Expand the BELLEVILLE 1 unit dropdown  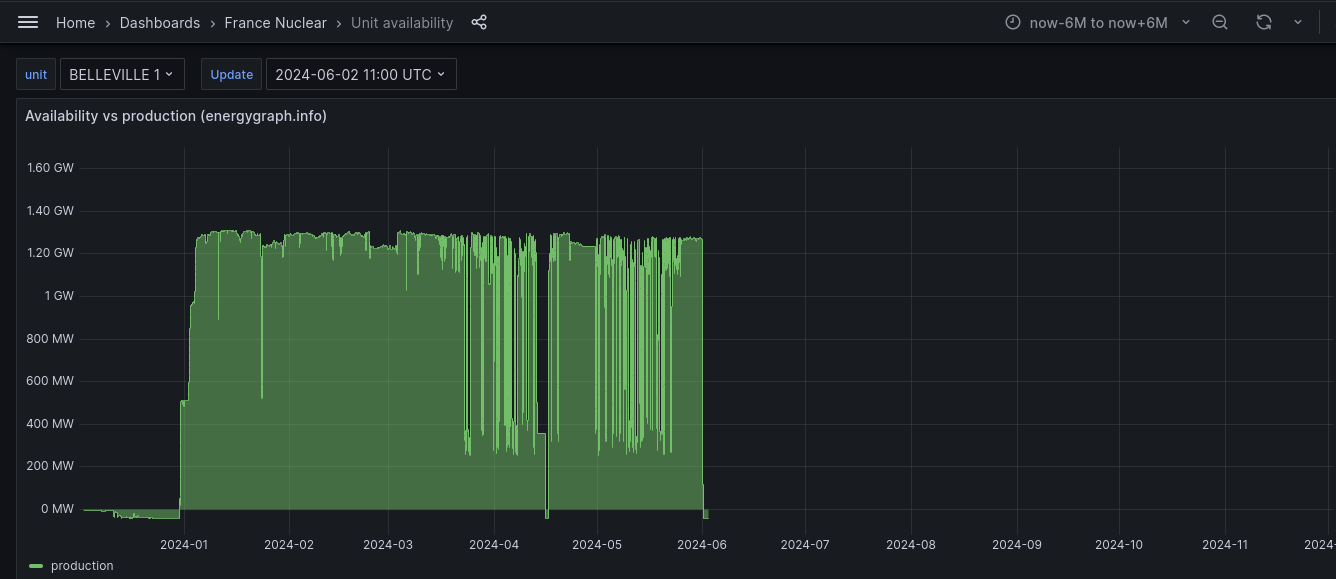[x=122, y=74]
